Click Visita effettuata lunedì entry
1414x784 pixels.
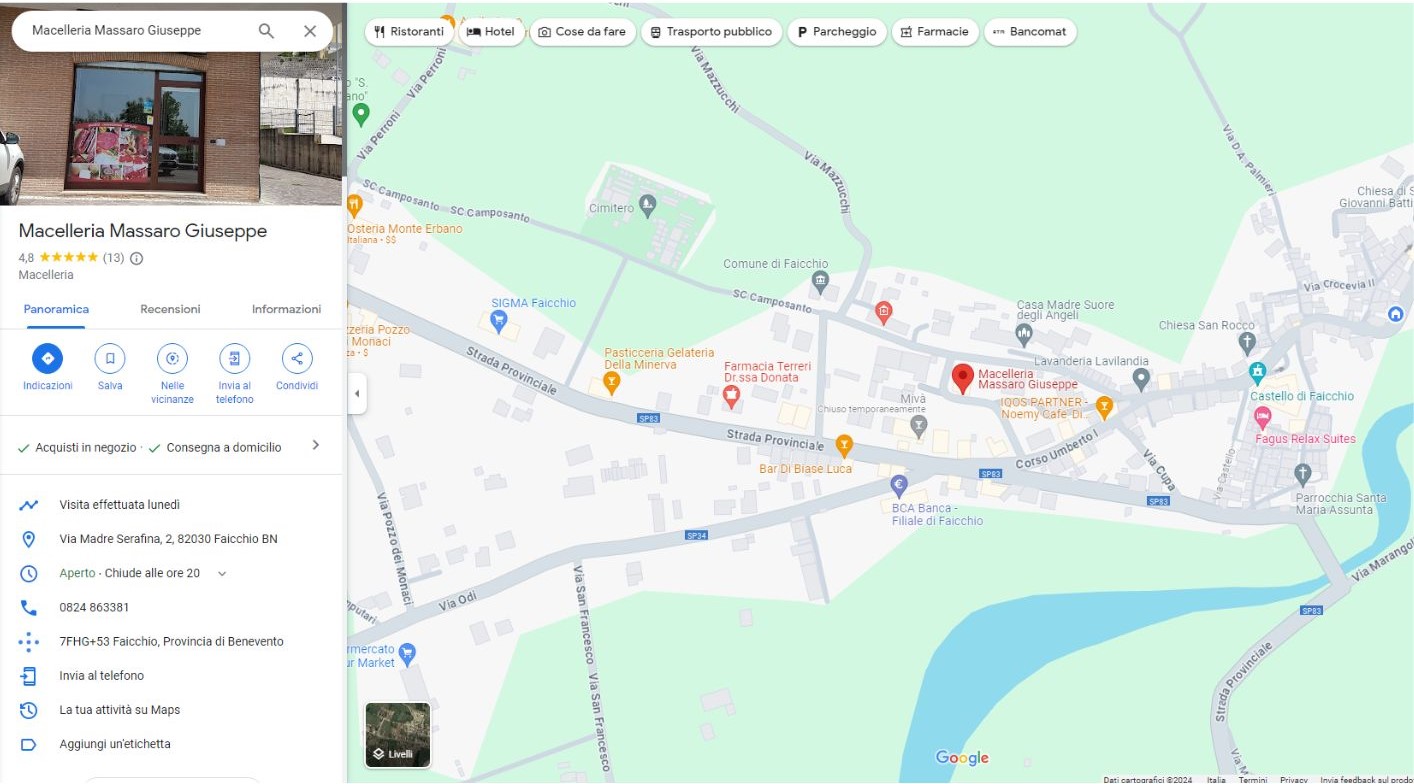tap(119, 505)
